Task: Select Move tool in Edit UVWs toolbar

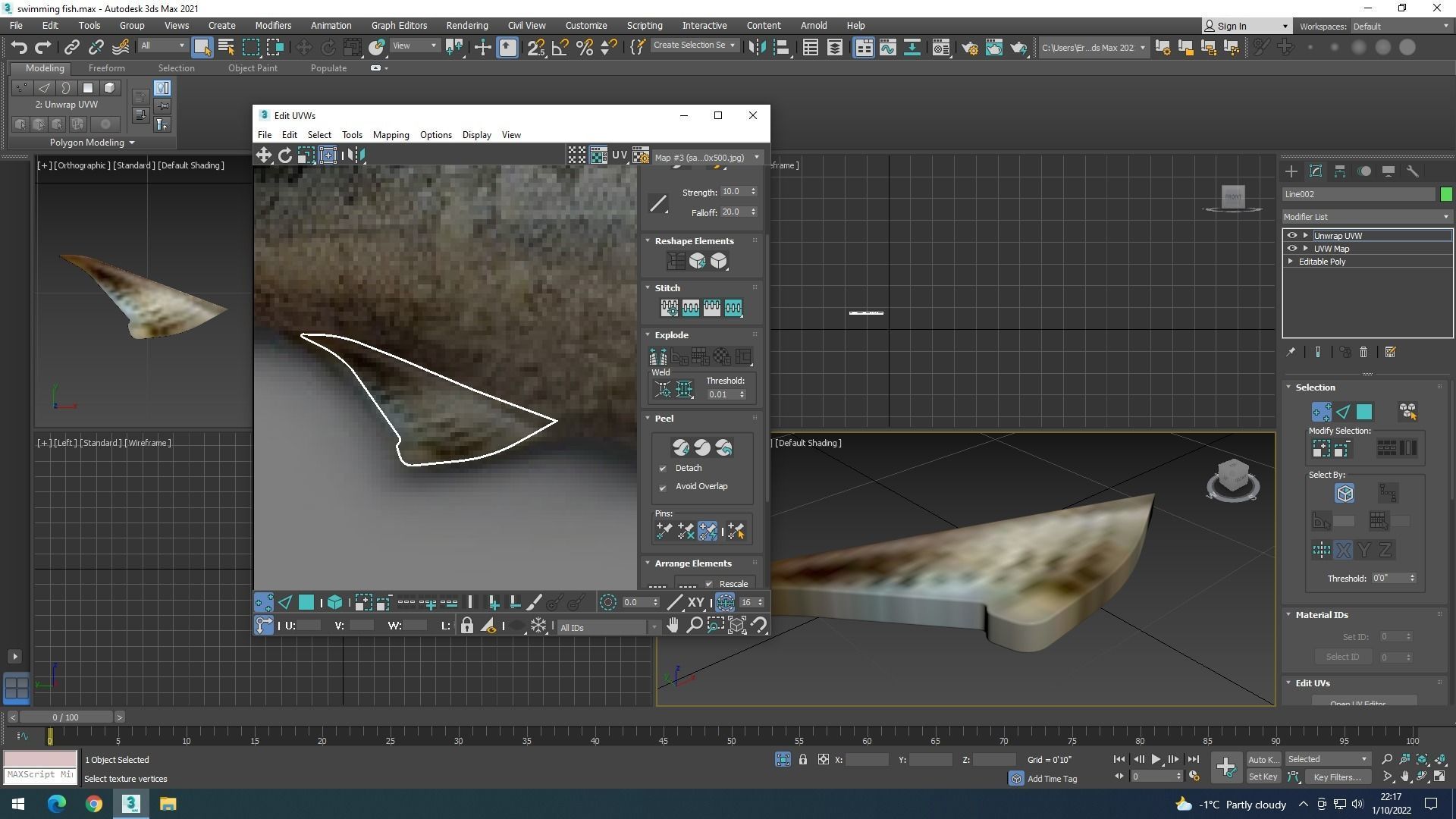Action: 263,155
